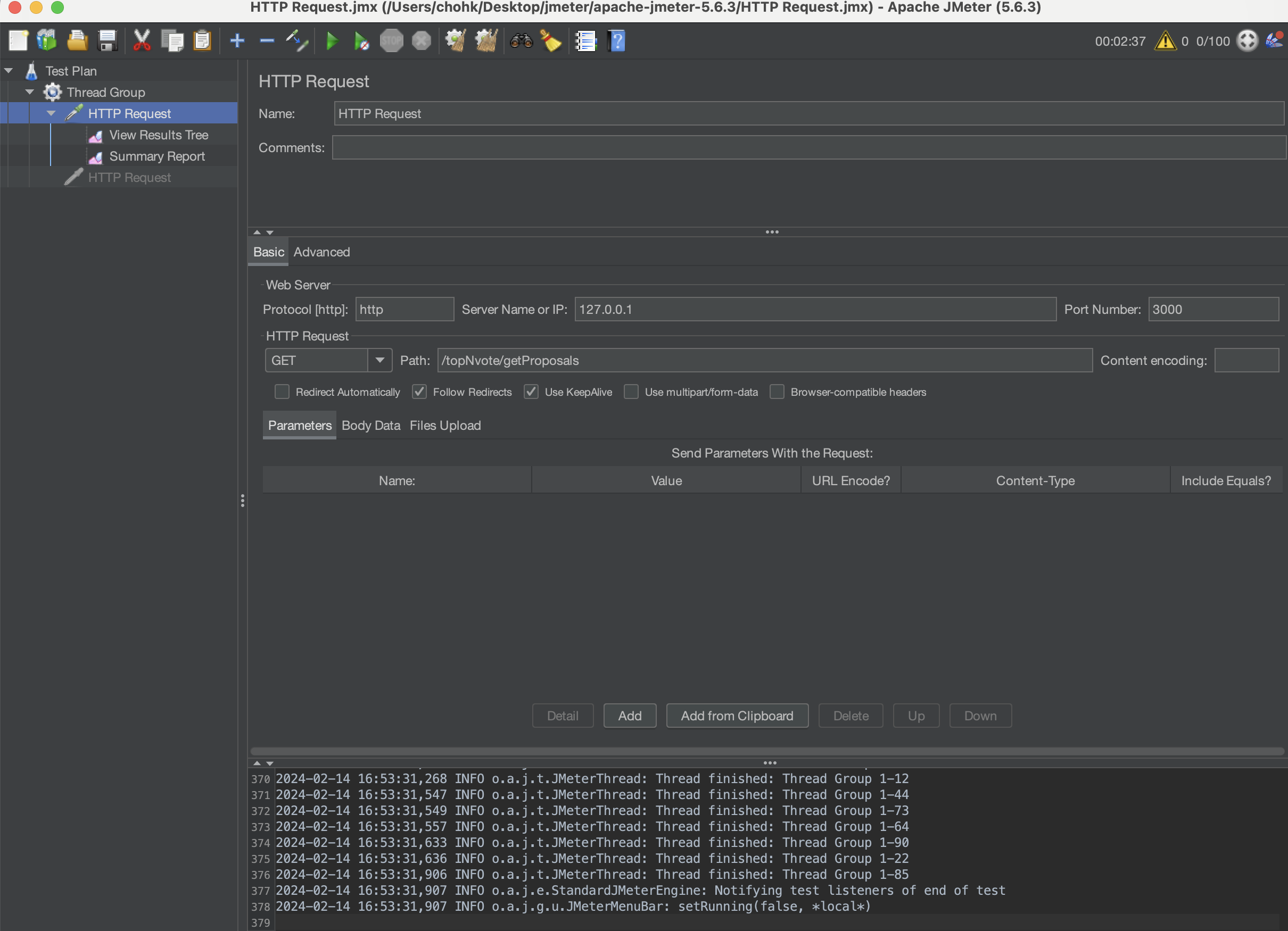Open the GET method dropdown
This screenshot has width=1288, height=931.
coord(379,361)
